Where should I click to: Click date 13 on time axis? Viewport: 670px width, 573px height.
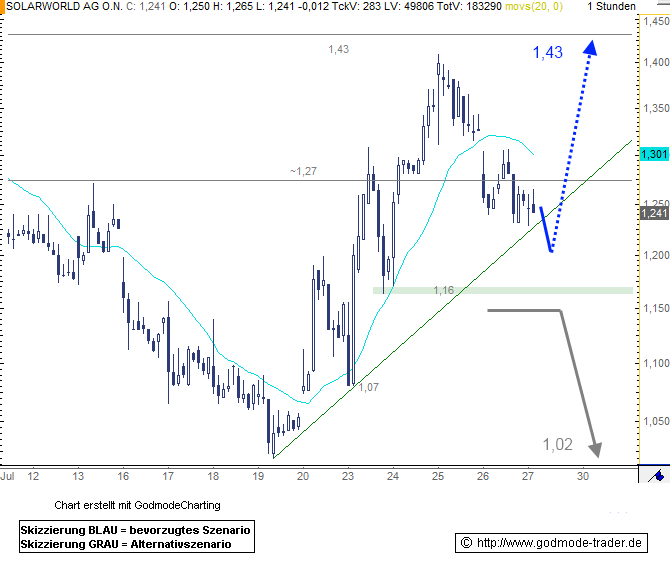[x=78, y=476]
